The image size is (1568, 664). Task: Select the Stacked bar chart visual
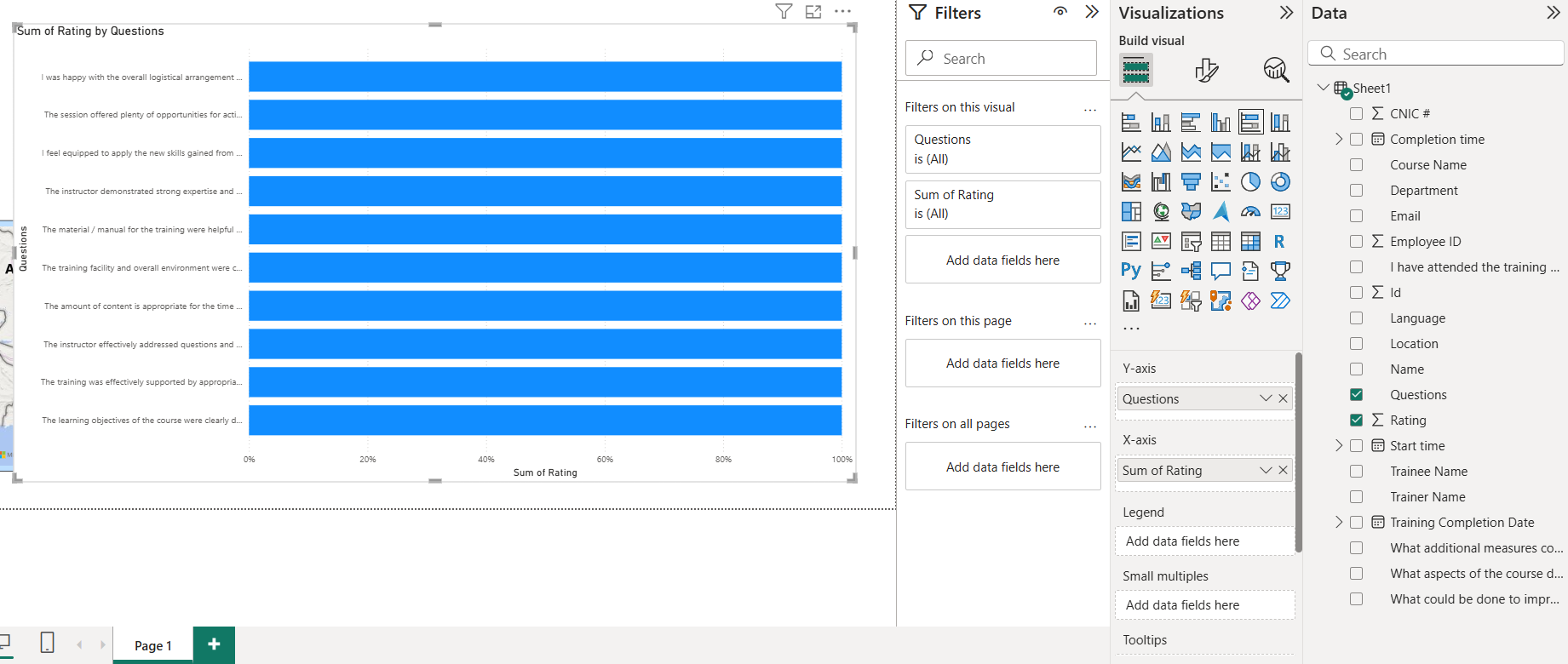coord(1131,123)
